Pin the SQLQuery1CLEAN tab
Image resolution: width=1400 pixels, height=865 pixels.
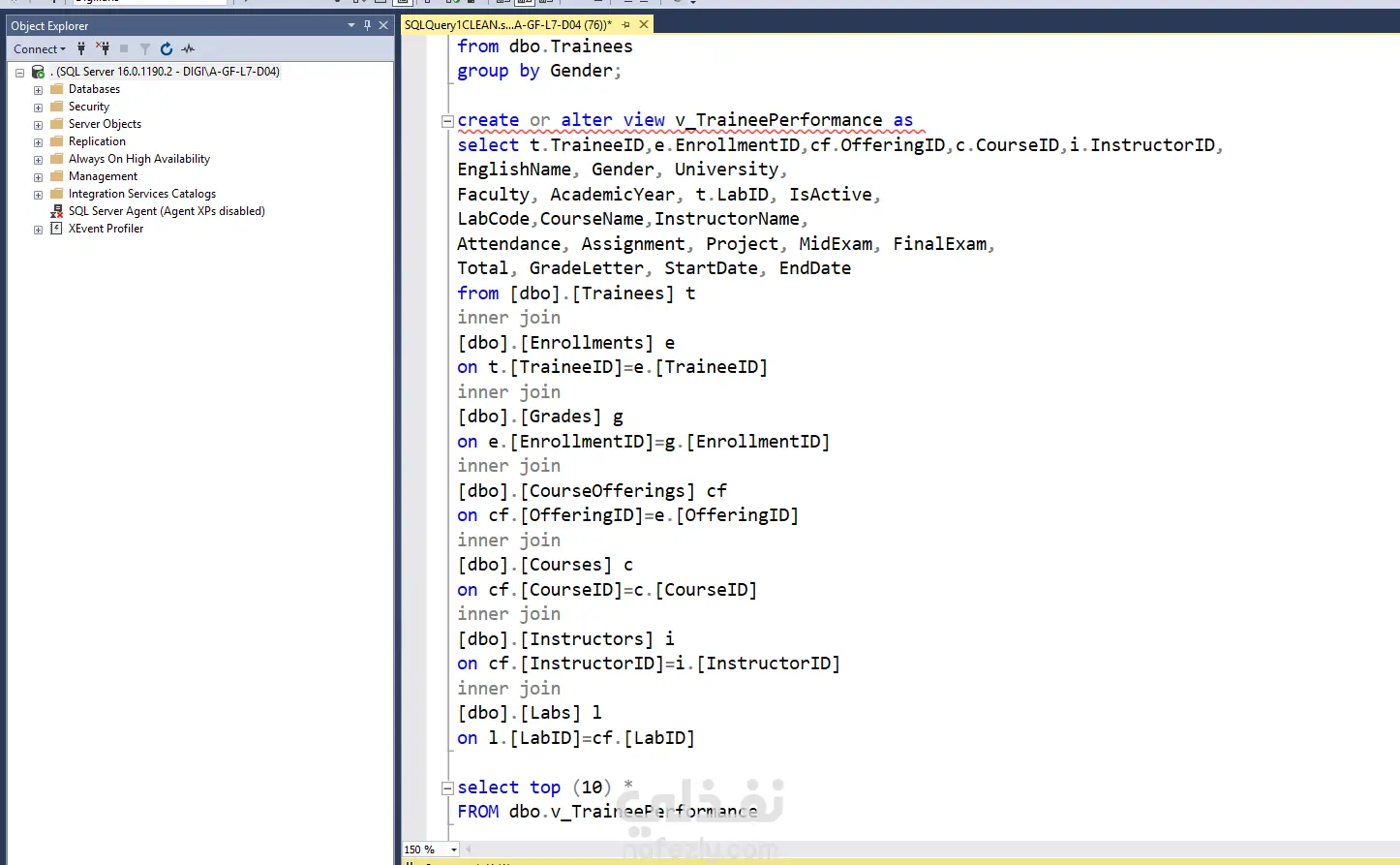(626, 25)
